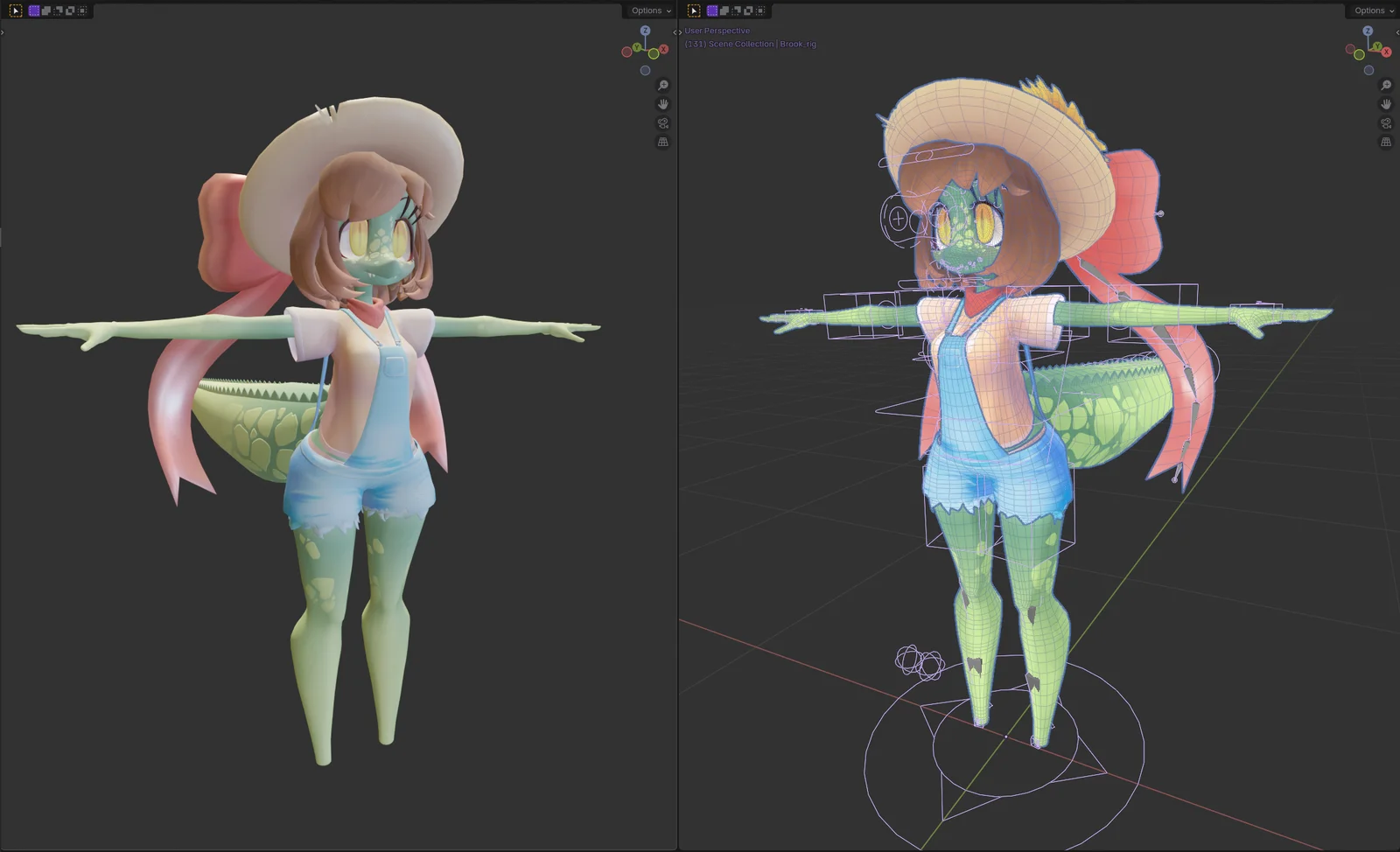Open the Options dropdown in the left viewport
Image resolution: width=1400 pixels, height=852 pixels.
coord(647,10)
